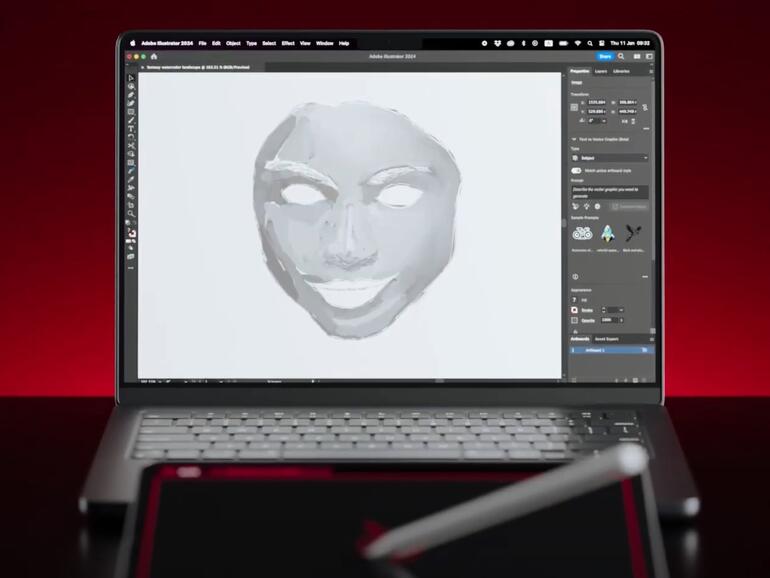This screenshot has width=770, height=578.
Task: Select the Selection arrow tool
Action: (131, 78)
